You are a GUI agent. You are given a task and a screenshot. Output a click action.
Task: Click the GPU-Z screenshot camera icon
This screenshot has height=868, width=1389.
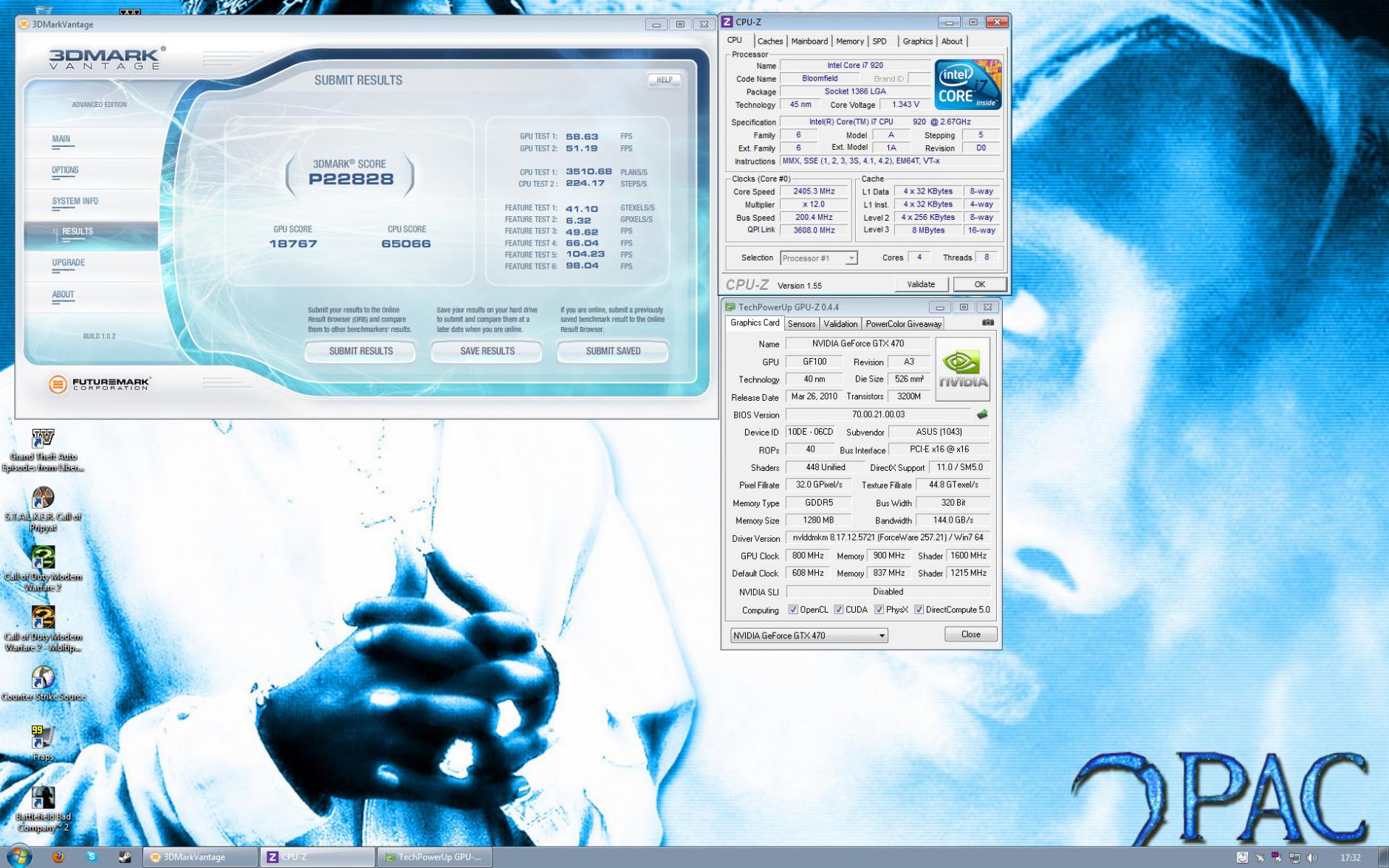(988, 323)
